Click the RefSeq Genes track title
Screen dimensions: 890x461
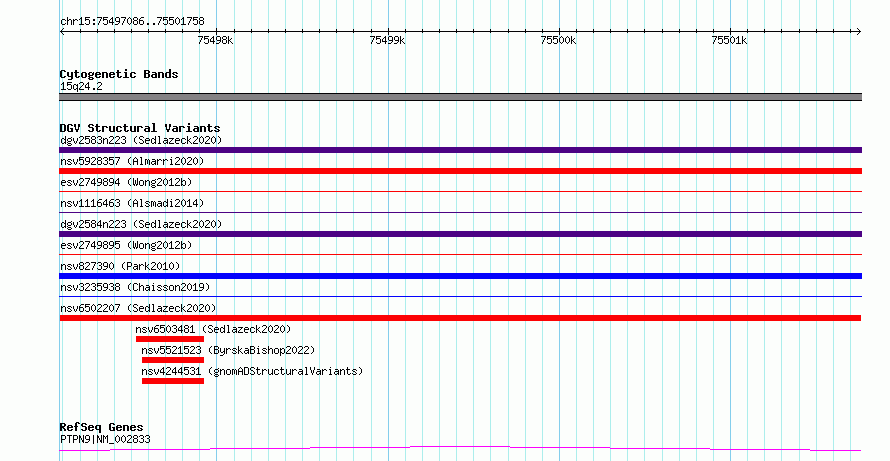(101, 427)
